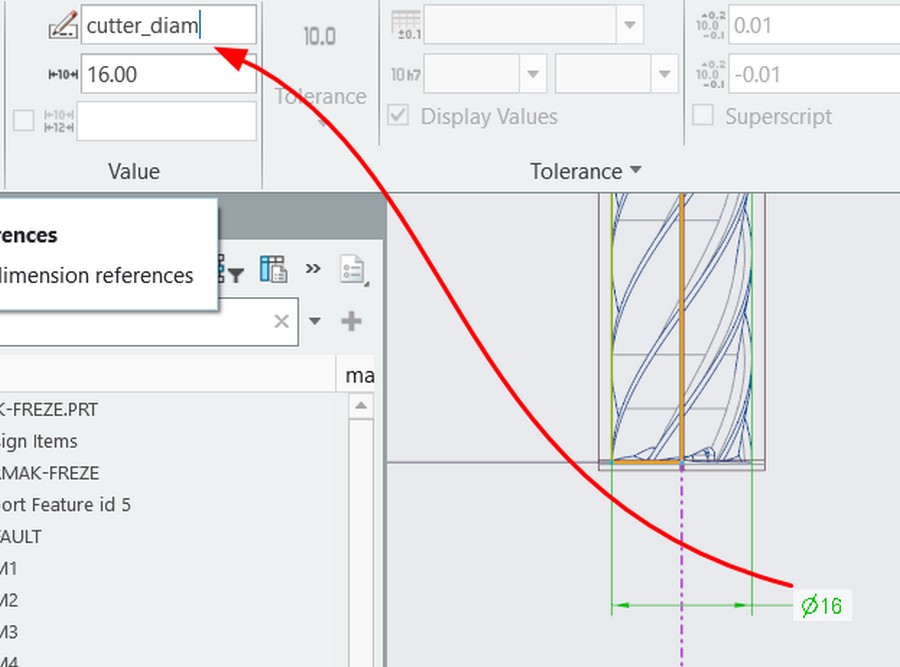Clear the search field with X
This screenshot has width=900, height=667.
click(x=281, y=321)
